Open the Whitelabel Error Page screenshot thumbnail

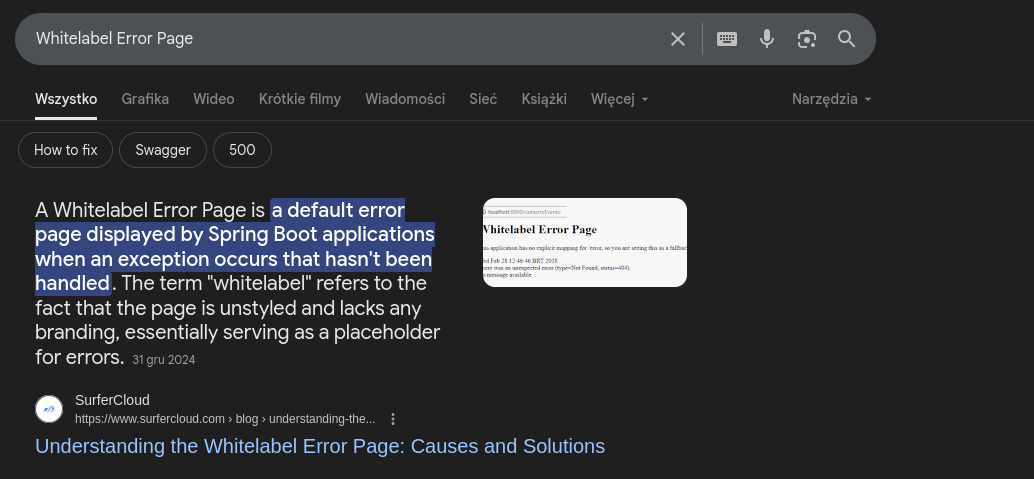(x=585, y=242)
